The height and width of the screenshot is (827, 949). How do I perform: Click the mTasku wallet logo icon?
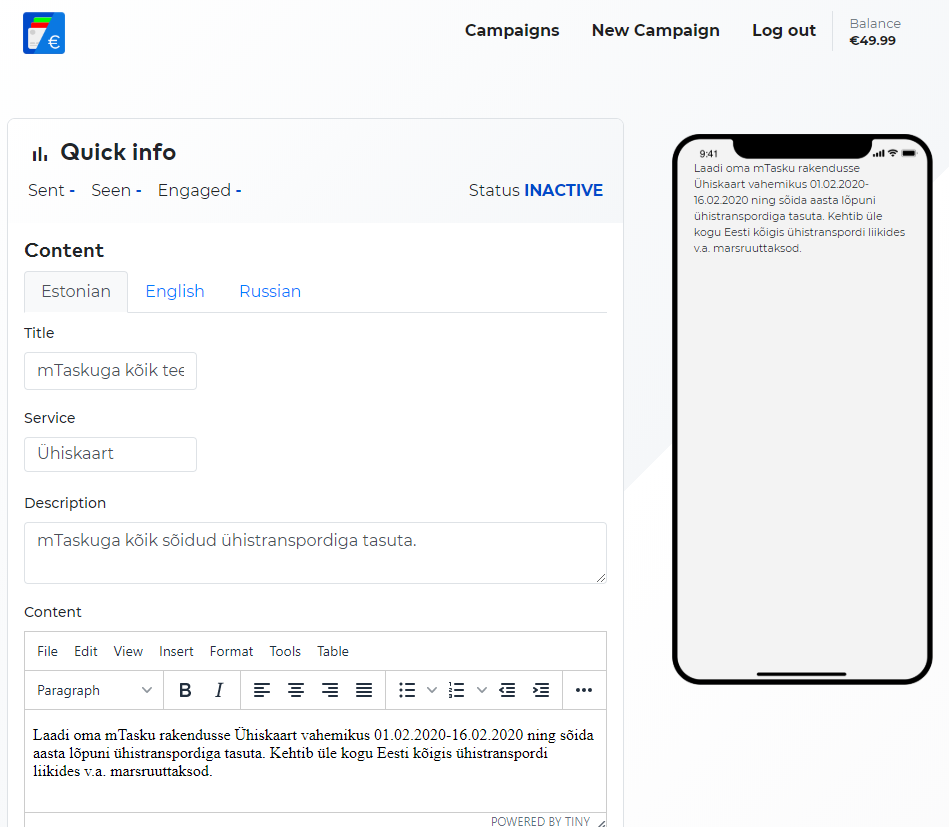[x=44, y=33]
